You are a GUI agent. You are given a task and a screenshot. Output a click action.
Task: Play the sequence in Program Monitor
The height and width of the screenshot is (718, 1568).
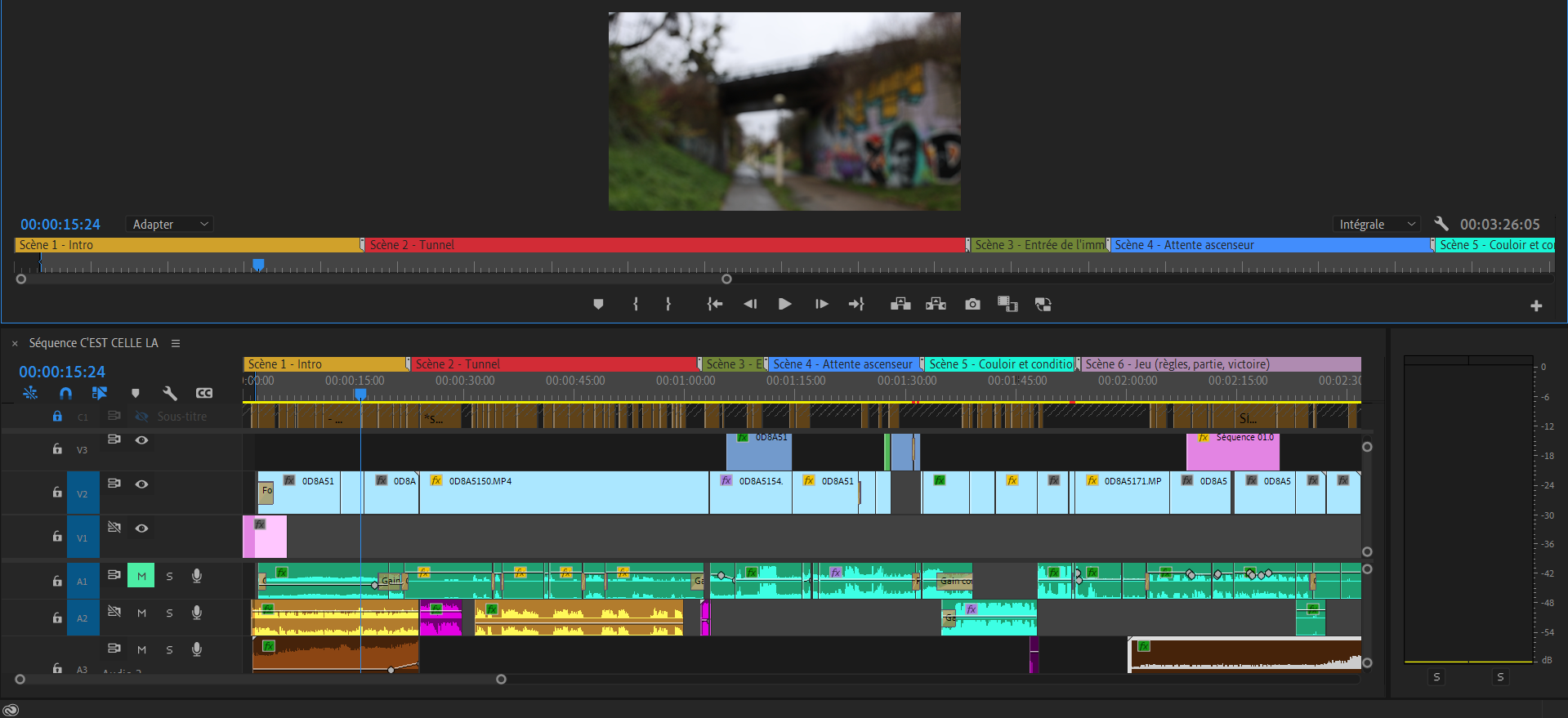coord(784,304)
